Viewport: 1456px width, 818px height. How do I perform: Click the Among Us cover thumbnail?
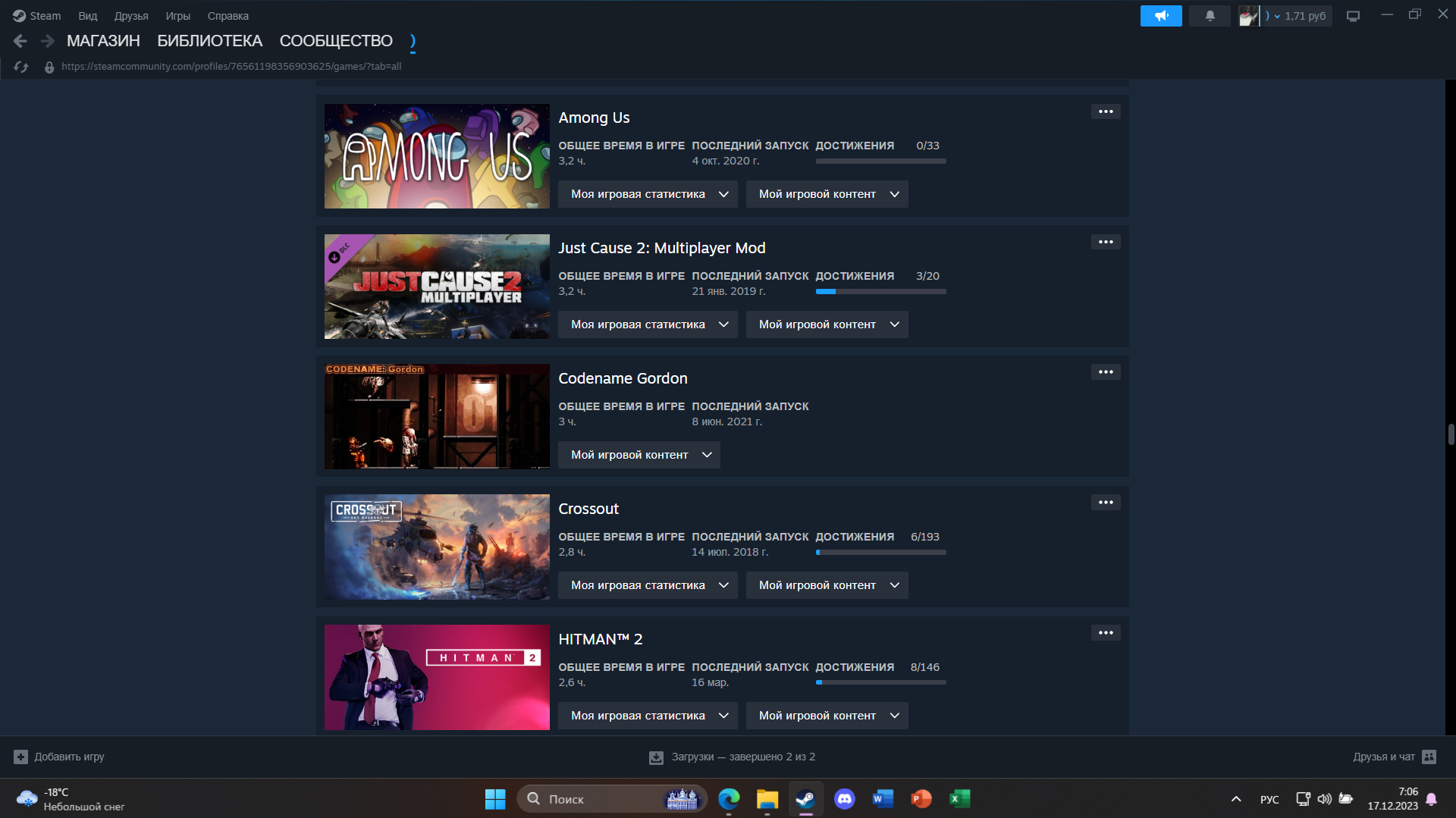(437, 156)
